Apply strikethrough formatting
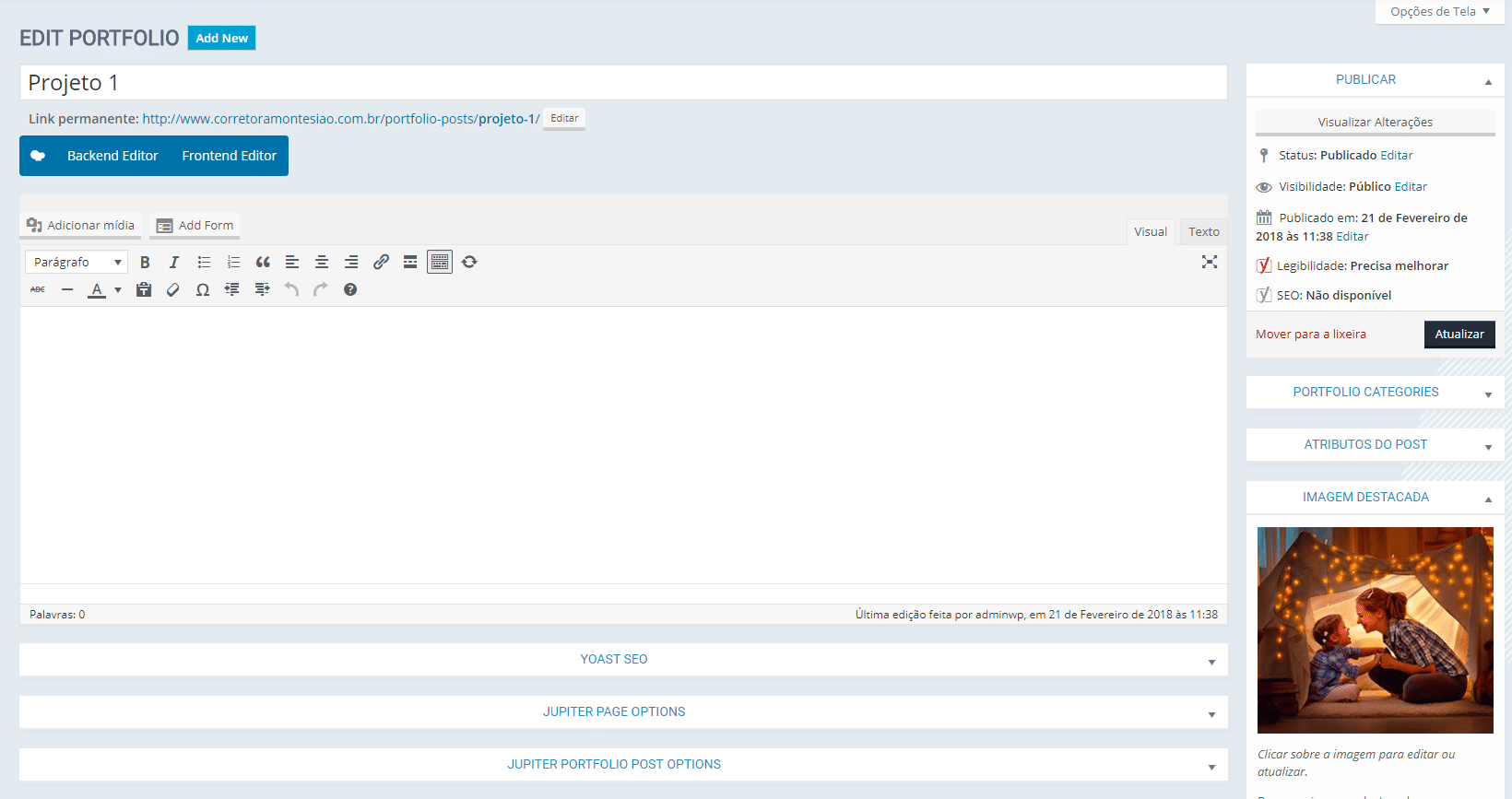Screen dimensions: 1512x799 pos(38,289)
